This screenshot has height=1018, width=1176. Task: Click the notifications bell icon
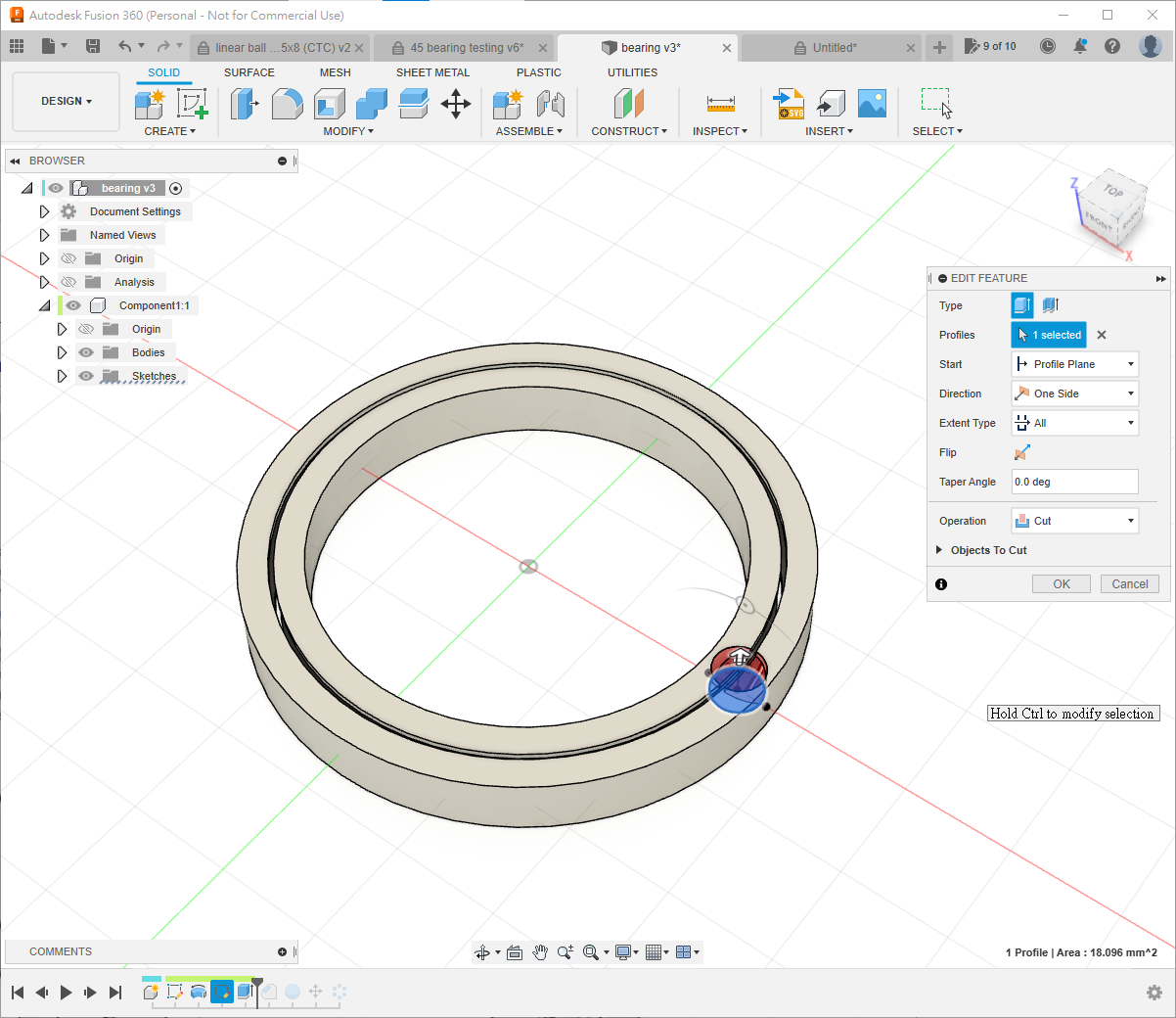(1080, 46)
